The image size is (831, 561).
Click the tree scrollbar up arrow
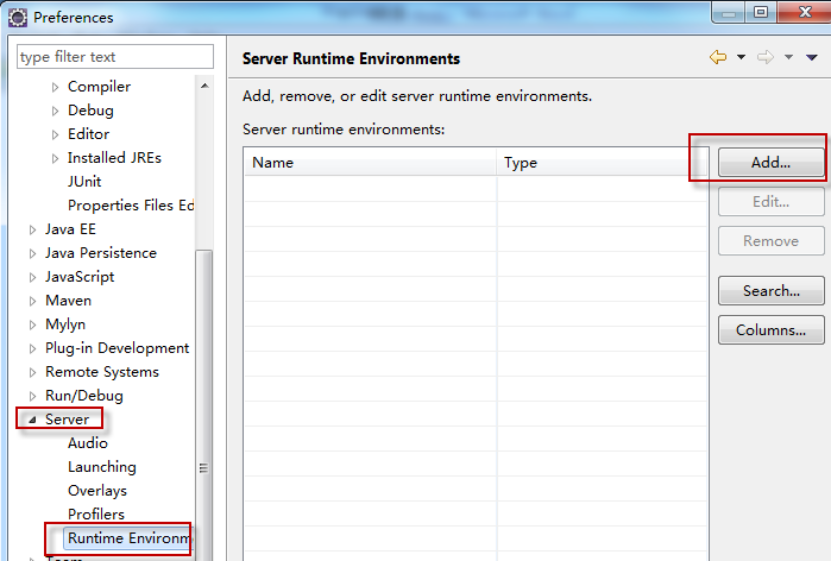205,86
